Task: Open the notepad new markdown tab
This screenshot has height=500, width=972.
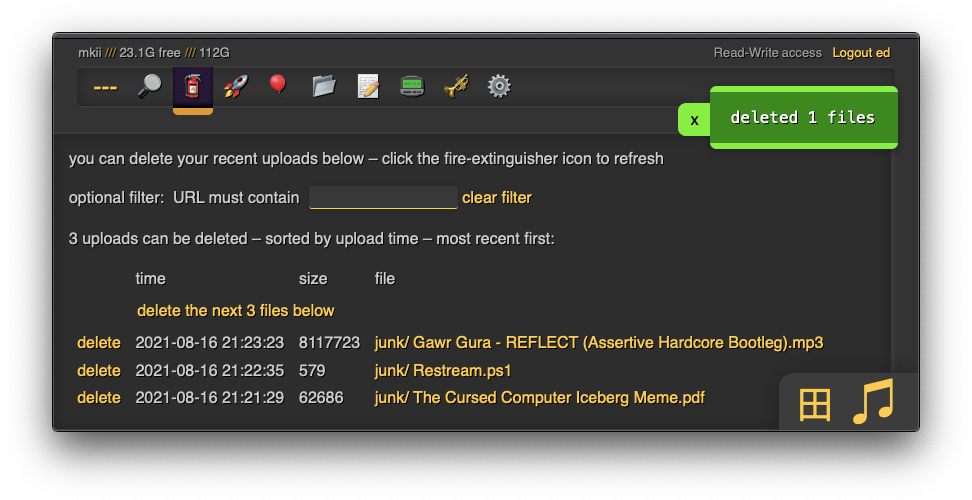Action: click(368, 87)
